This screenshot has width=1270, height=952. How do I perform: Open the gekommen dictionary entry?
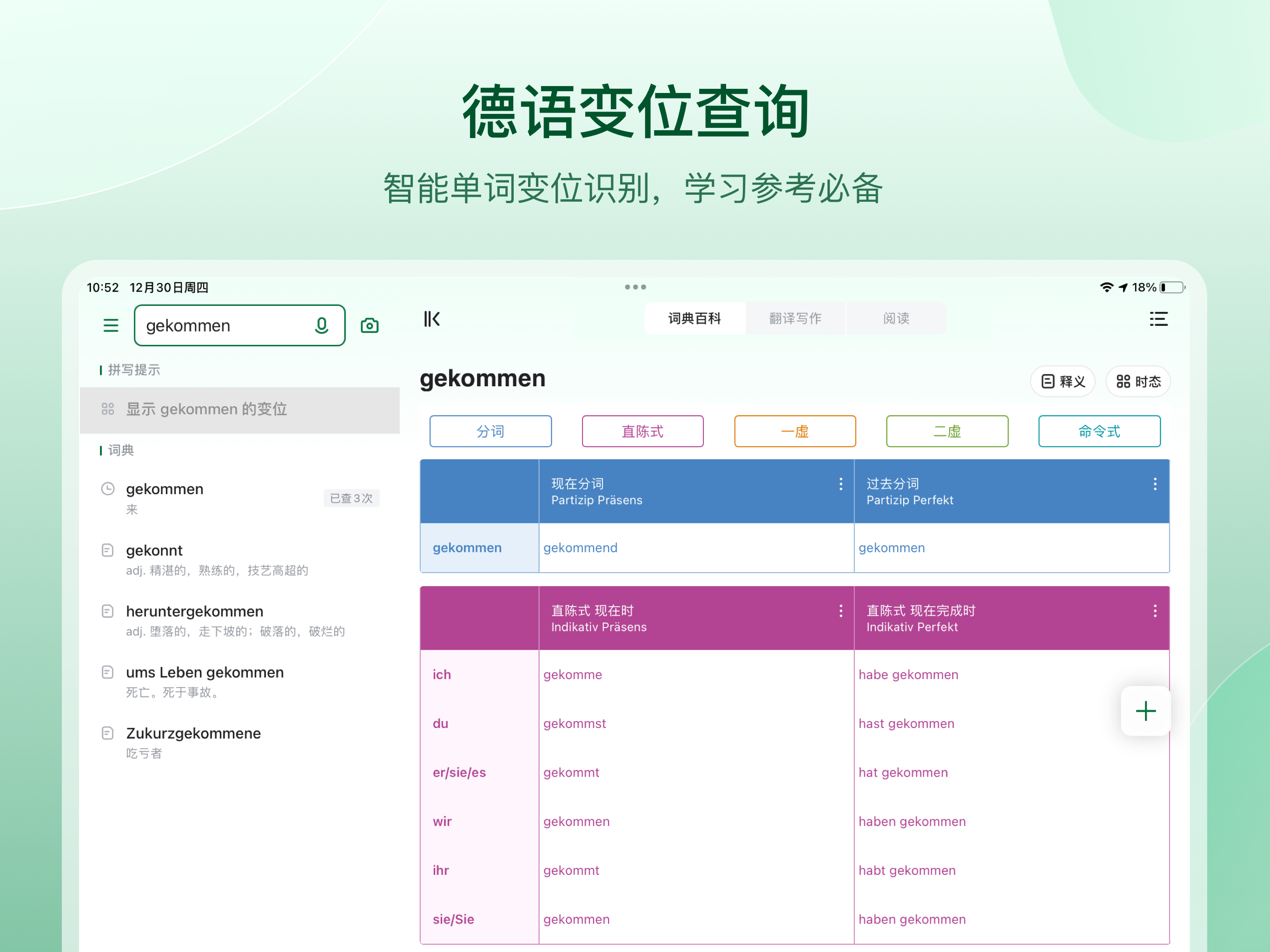click(240, 498)
